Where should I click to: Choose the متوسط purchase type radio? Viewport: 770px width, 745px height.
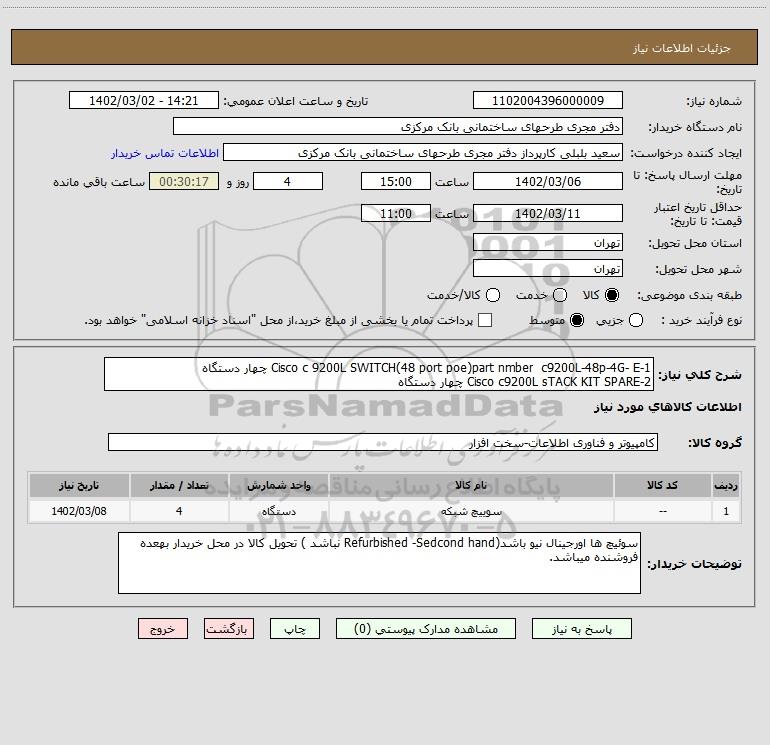(577, 320)
